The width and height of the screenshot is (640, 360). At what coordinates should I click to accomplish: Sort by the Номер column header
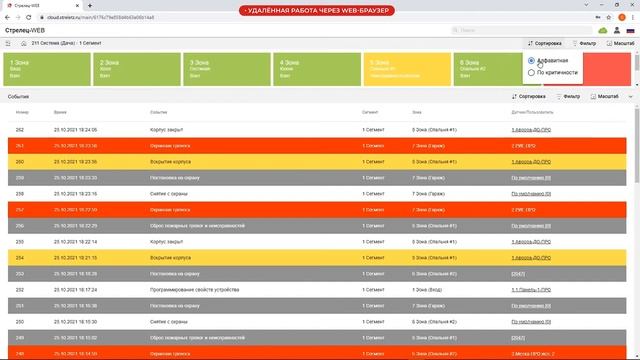point(22,112)
